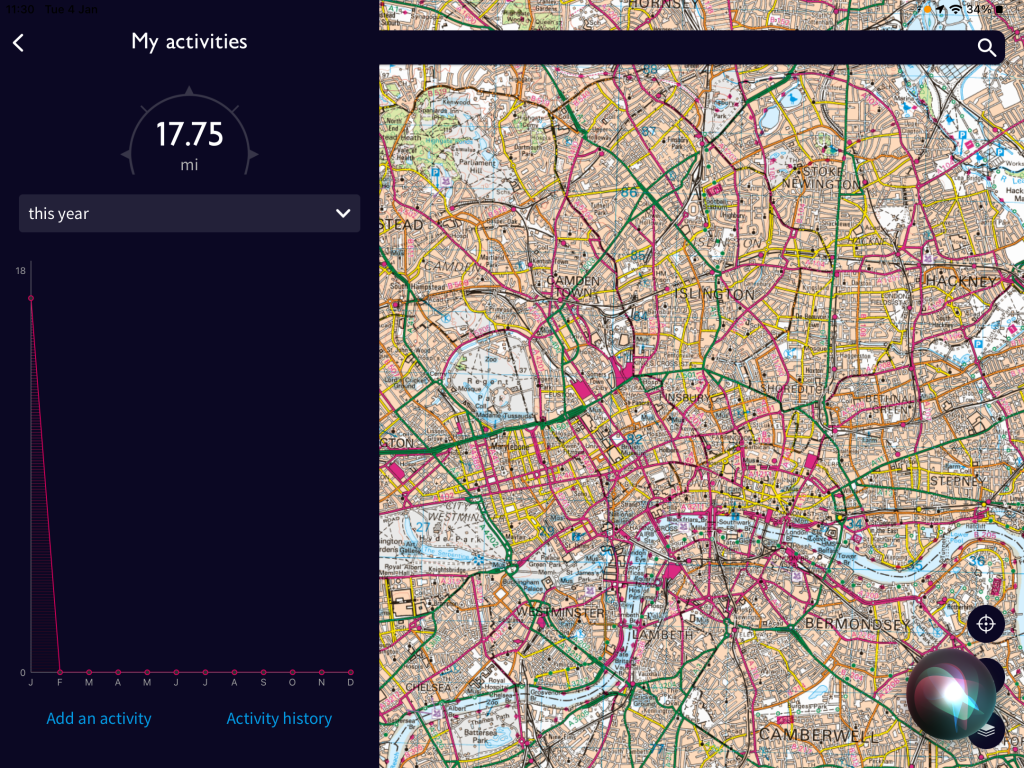Center the map on current location

985,624
